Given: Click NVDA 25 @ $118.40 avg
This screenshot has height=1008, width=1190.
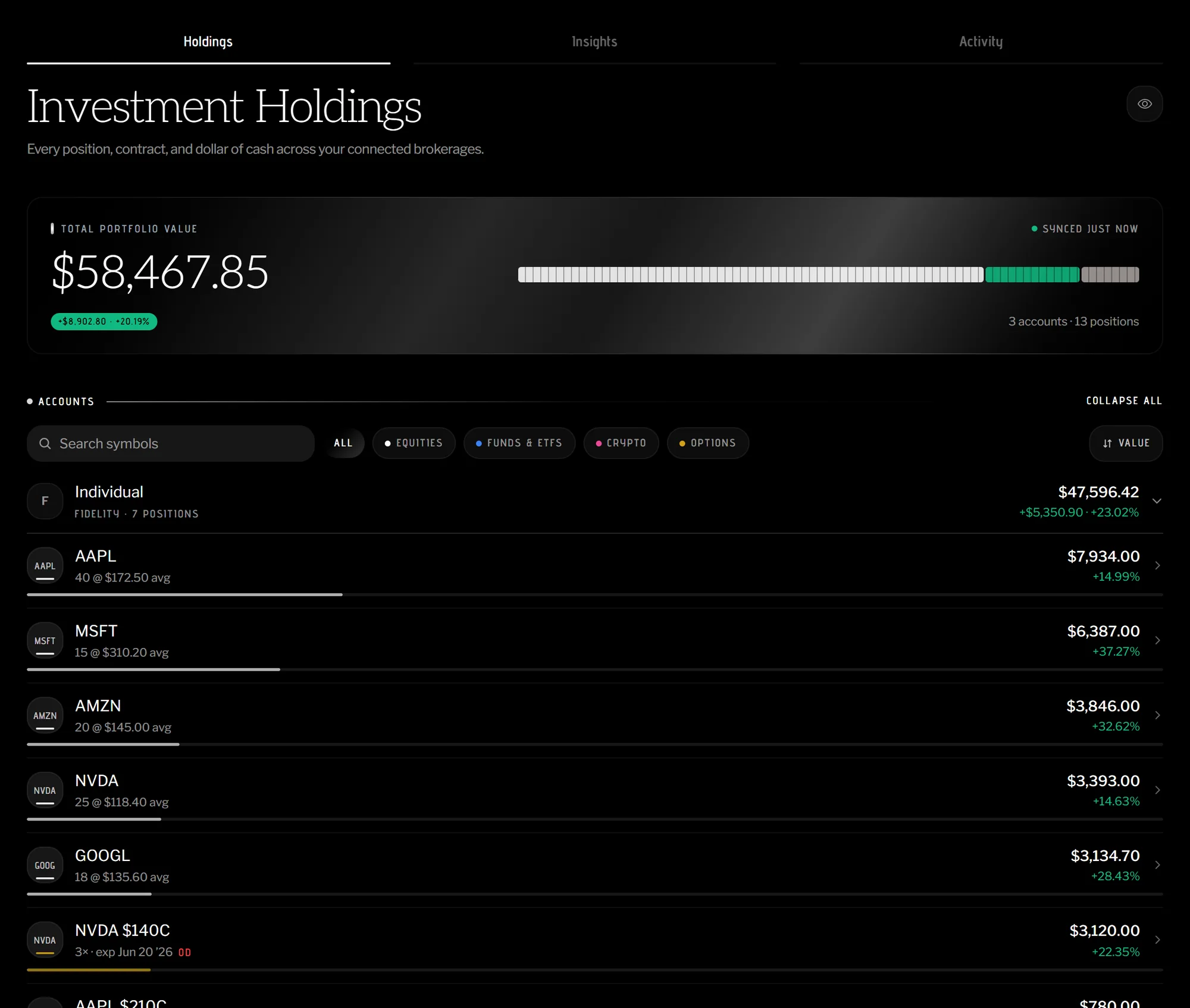Looking at the screenshot, I should (122, 802).
